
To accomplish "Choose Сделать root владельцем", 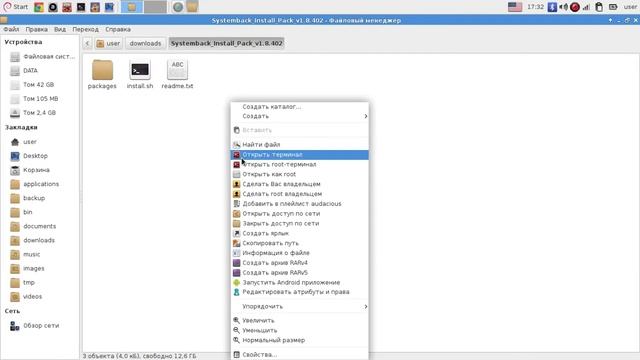I will (300, 194).
